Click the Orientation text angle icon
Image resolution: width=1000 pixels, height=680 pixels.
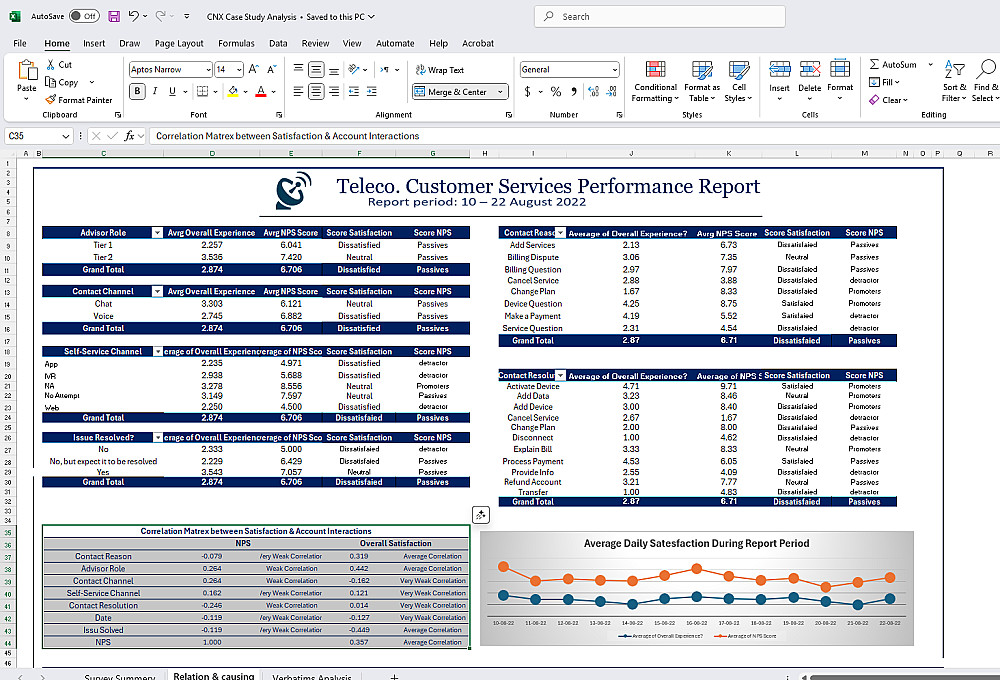click(354, 69)
